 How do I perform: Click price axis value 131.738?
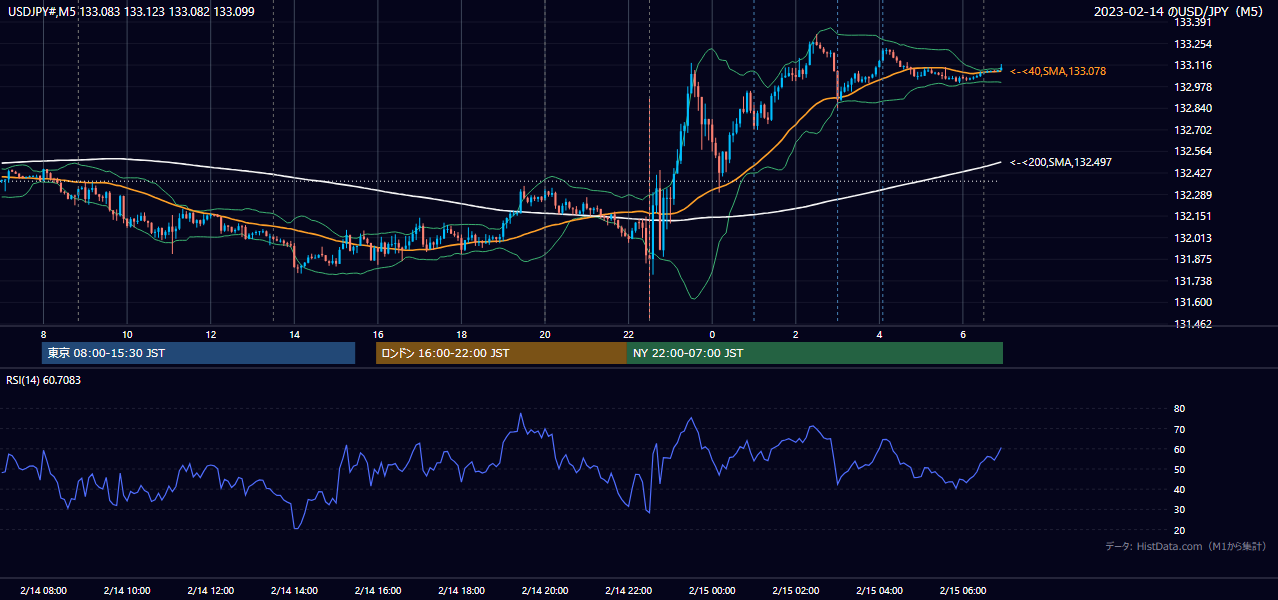coord(1193,282)
